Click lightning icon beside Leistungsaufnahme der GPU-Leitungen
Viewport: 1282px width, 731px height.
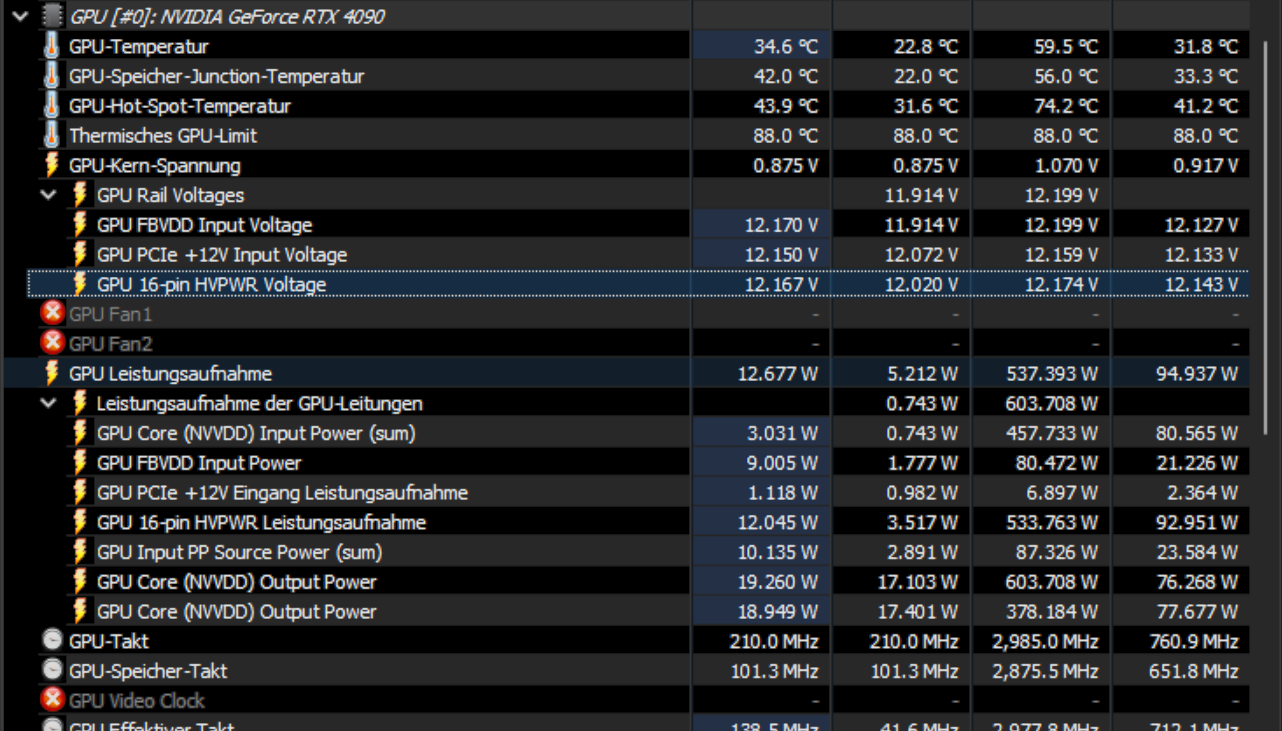click(x=80, y=403)
